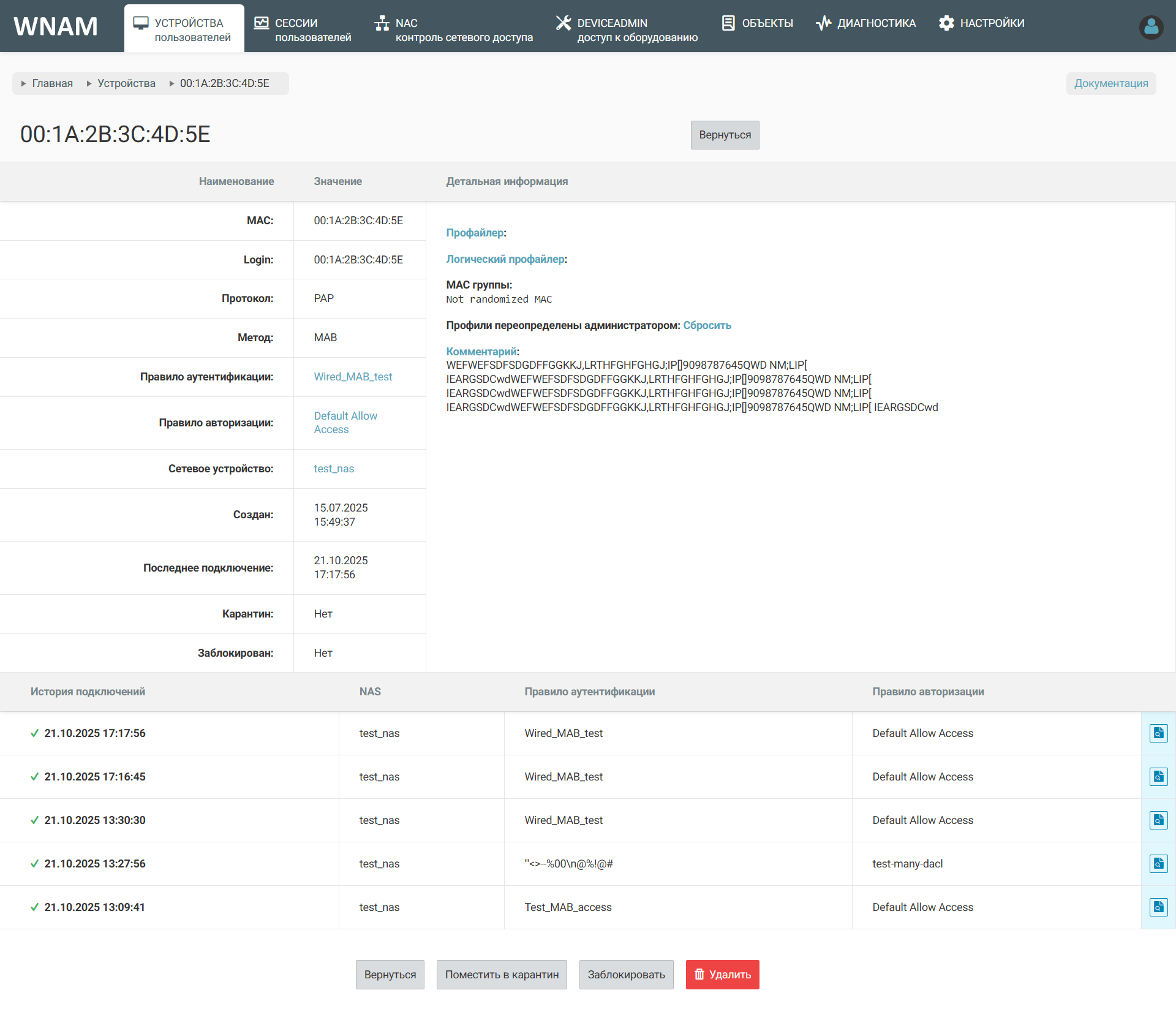Open NAC контроль сетевого доступа menu

453,29
